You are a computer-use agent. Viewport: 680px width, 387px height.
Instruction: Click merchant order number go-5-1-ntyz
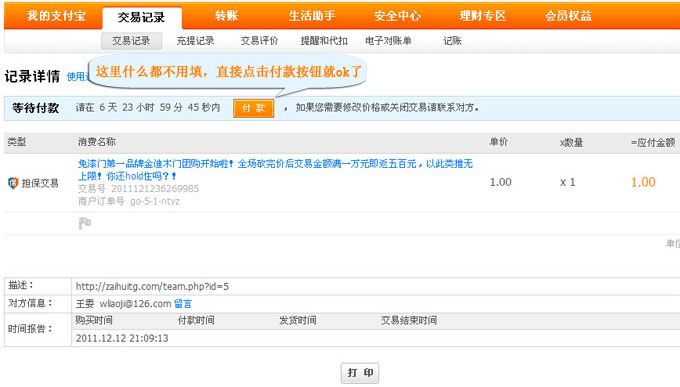(155, 201)
